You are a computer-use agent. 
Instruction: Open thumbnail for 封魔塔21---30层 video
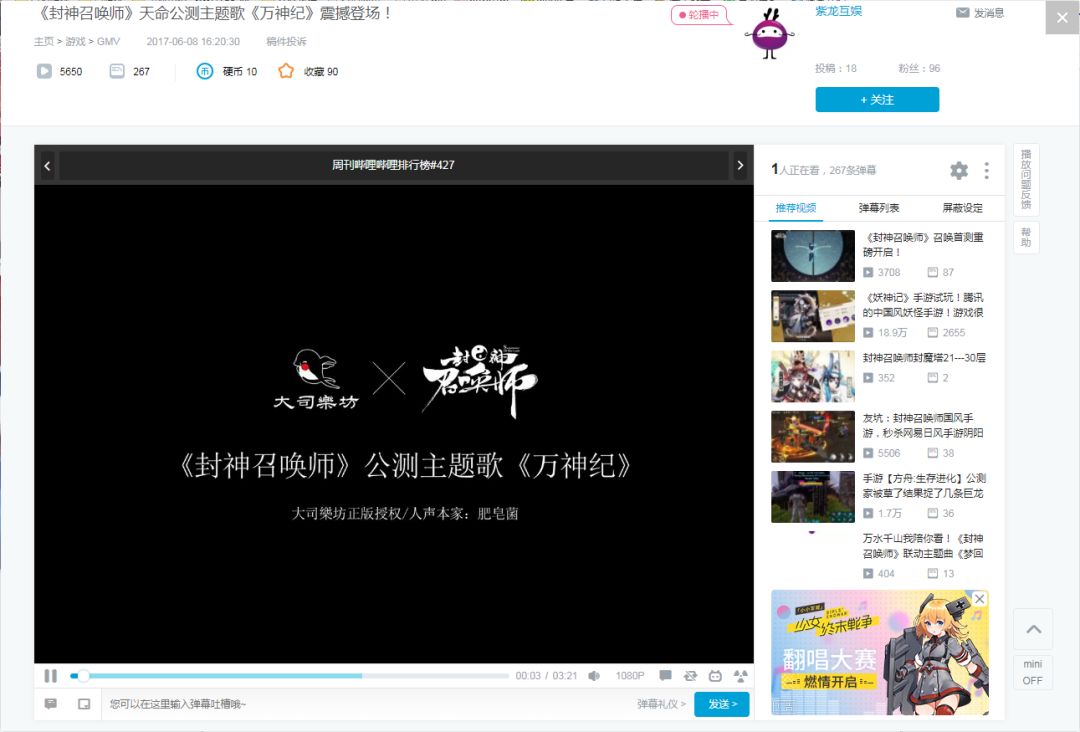(x=813, y=376)
